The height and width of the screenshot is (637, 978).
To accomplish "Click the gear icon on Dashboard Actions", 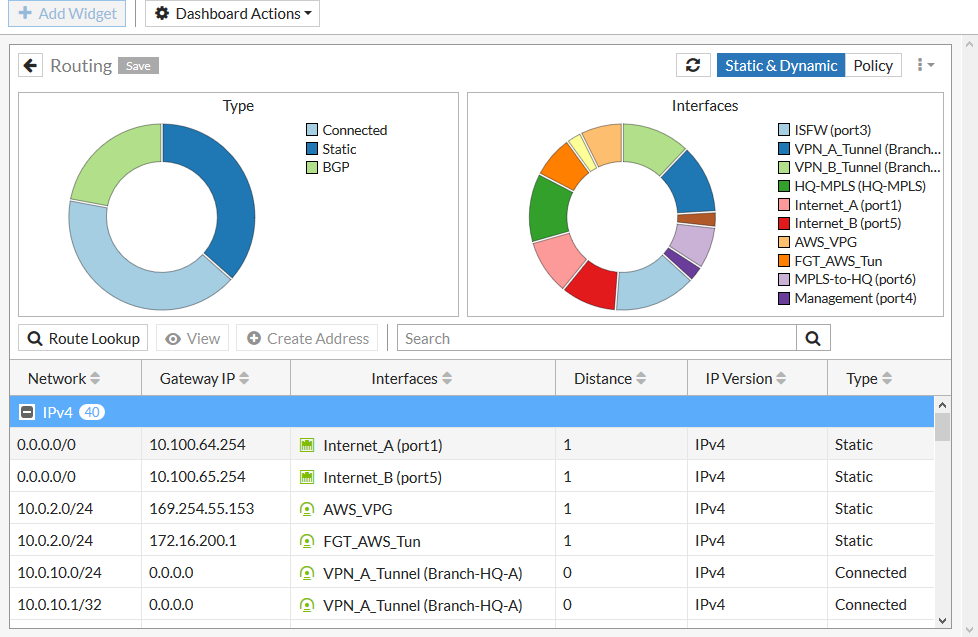I will (161, 13).
